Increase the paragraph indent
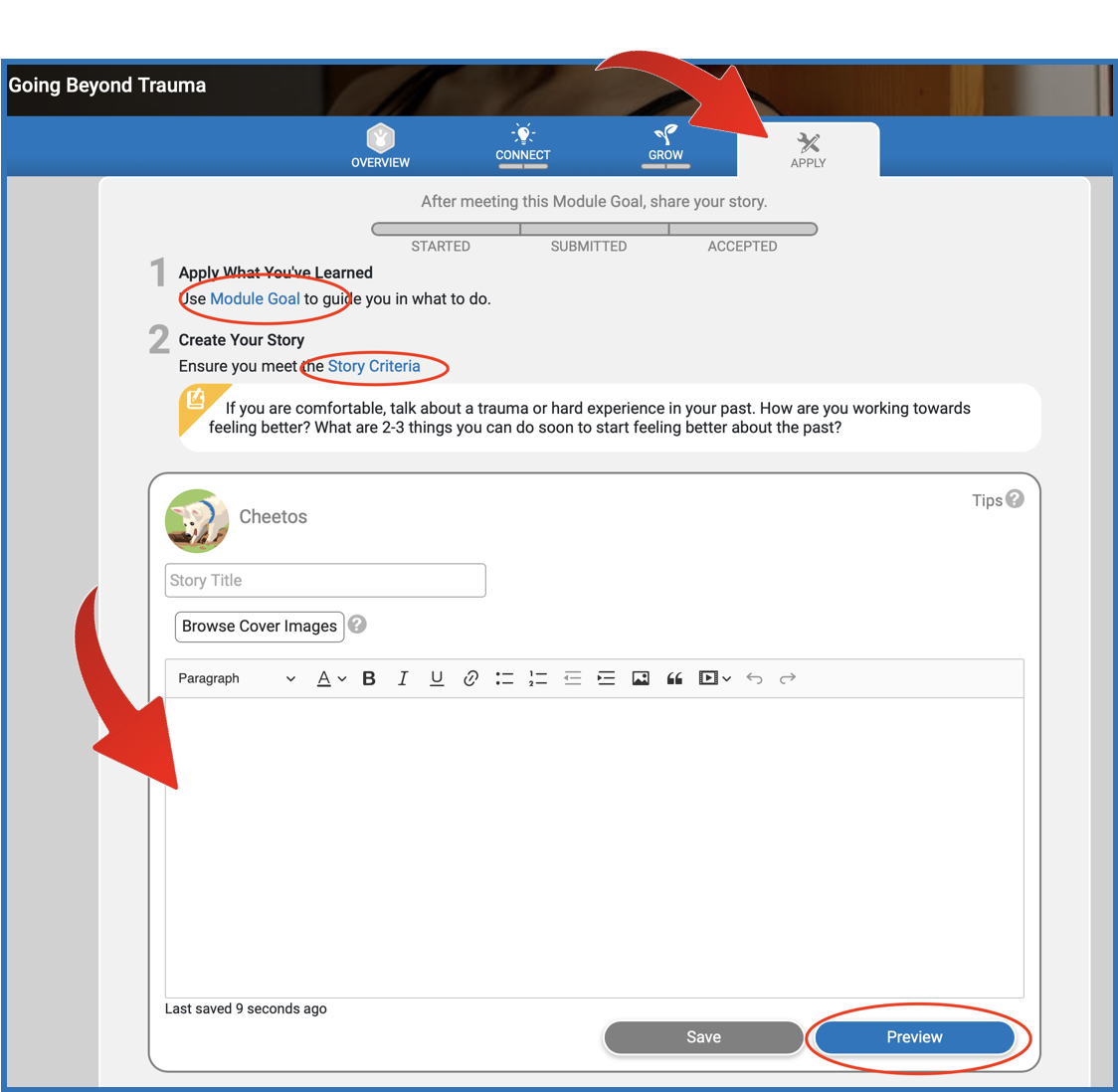This screenshot has height=1092, width=1118. (x=606, y=678)
